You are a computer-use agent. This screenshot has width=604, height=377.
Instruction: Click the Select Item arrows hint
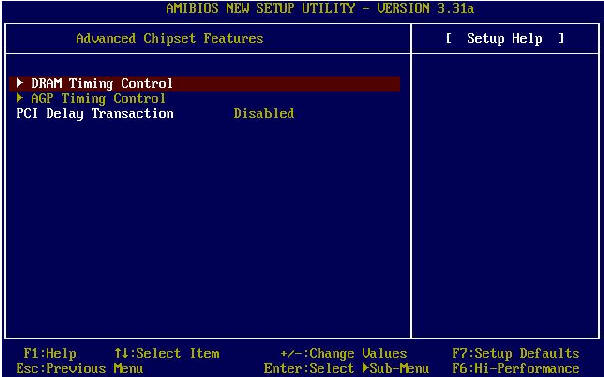pos(167,354)
